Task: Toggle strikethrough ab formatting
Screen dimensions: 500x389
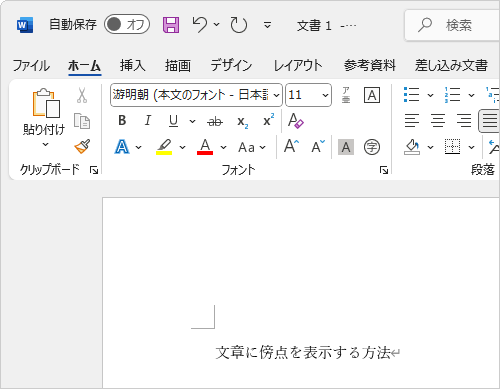Action: click(215, 122)
